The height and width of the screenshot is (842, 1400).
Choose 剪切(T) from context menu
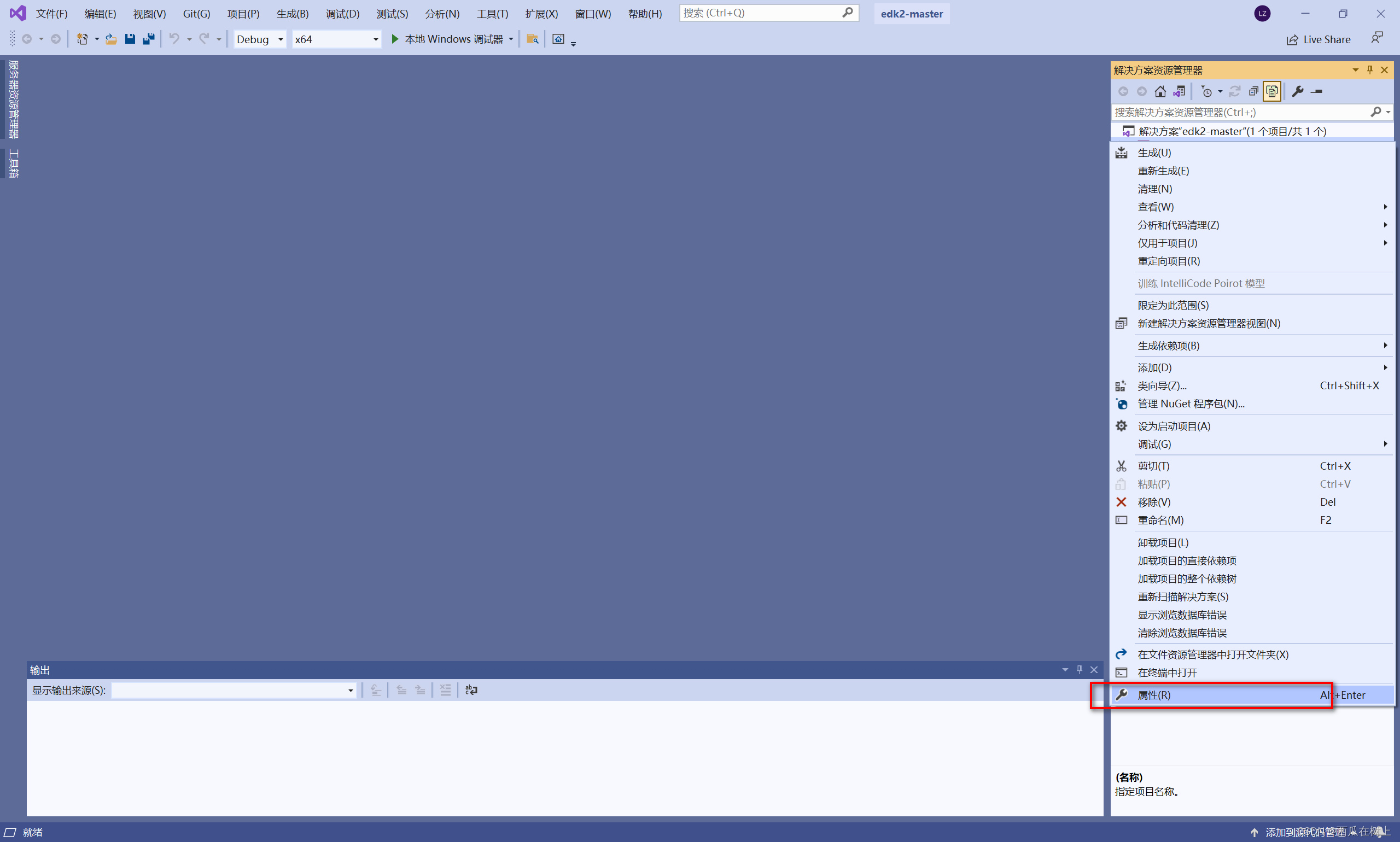(1251, 466)
